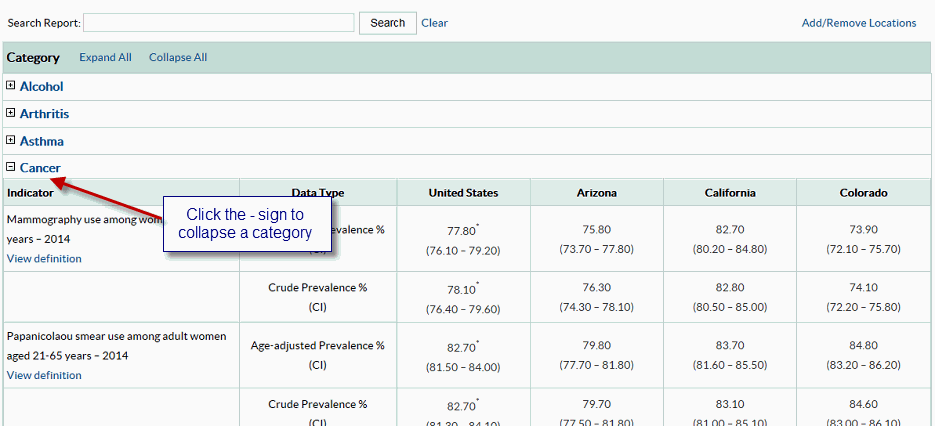Open the Arthritis category link
This screenshot has height=426, width=935.
[44, 114]
